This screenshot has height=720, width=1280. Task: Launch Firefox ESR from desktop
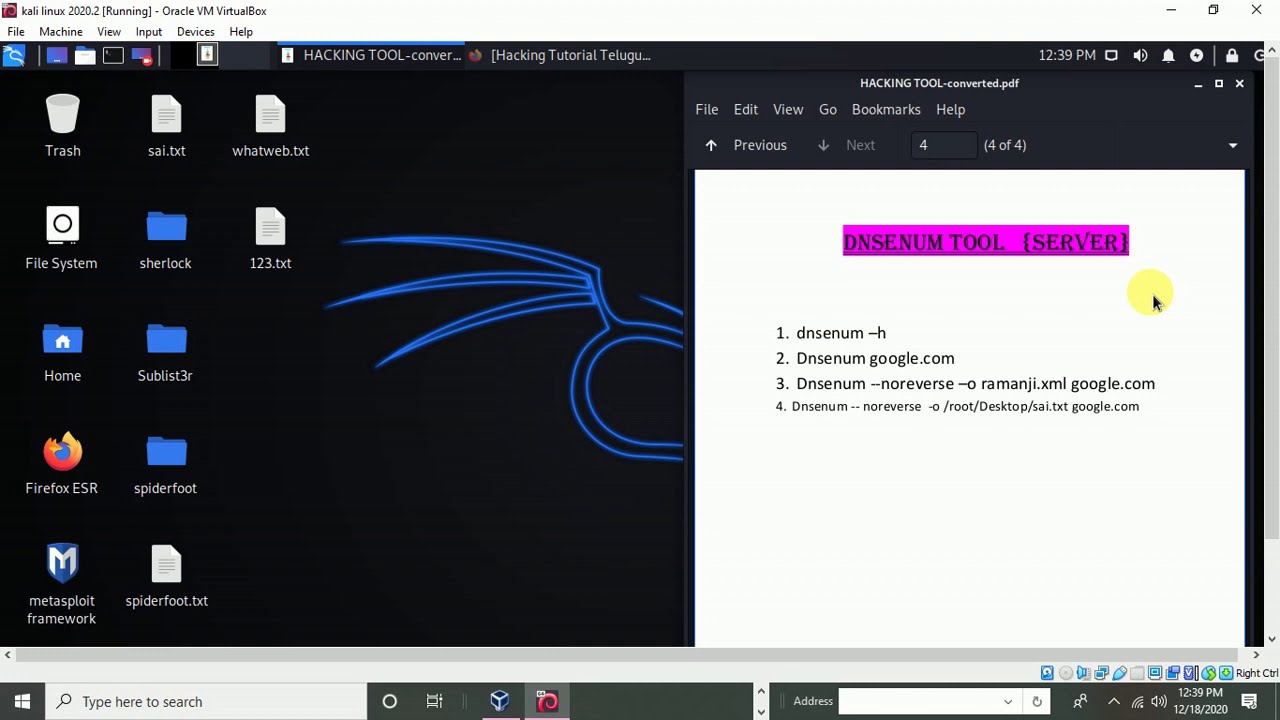61,464
